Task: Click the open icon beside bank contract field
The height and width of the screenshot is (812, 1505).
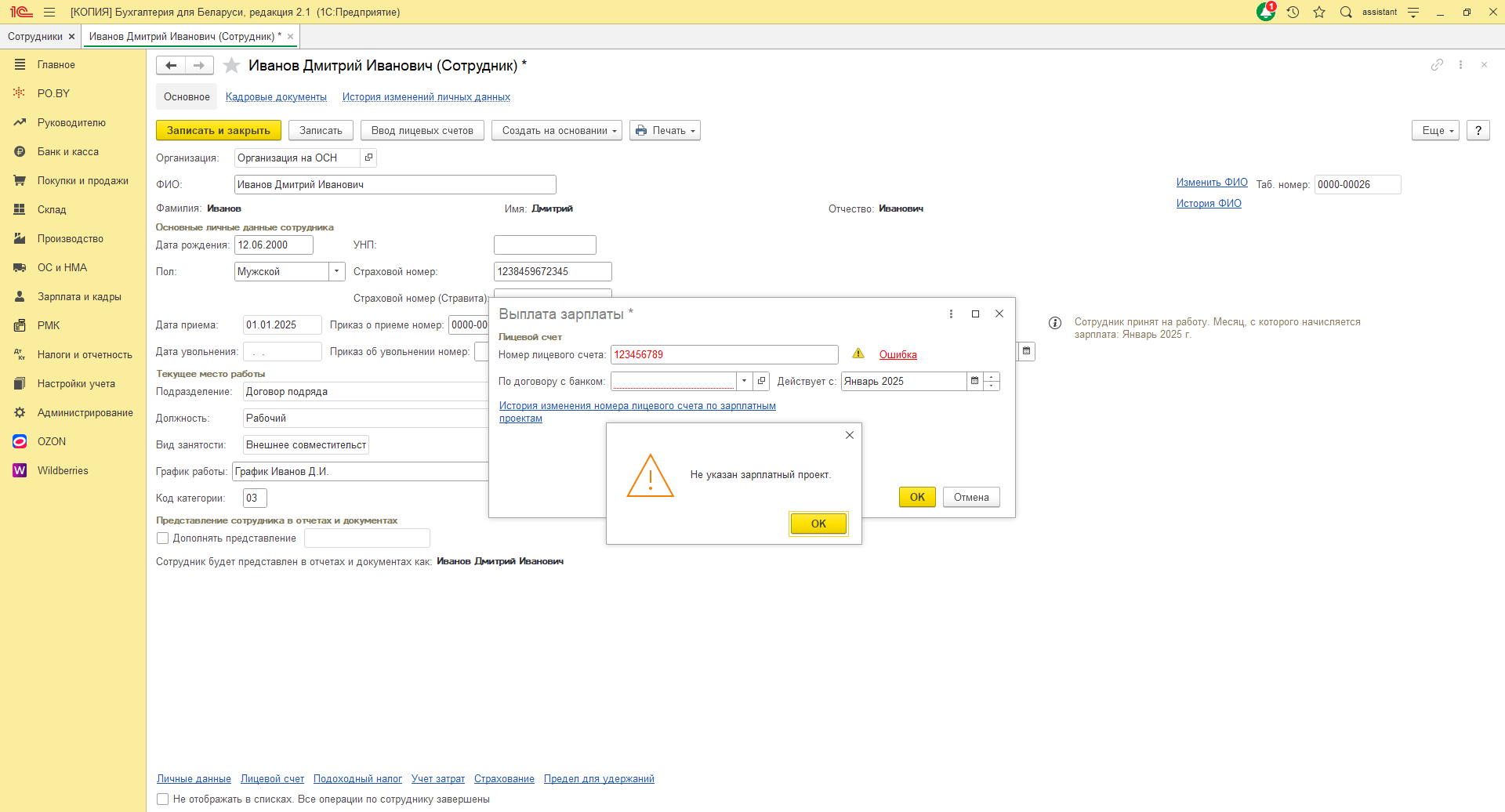Action: pos(761,382)
